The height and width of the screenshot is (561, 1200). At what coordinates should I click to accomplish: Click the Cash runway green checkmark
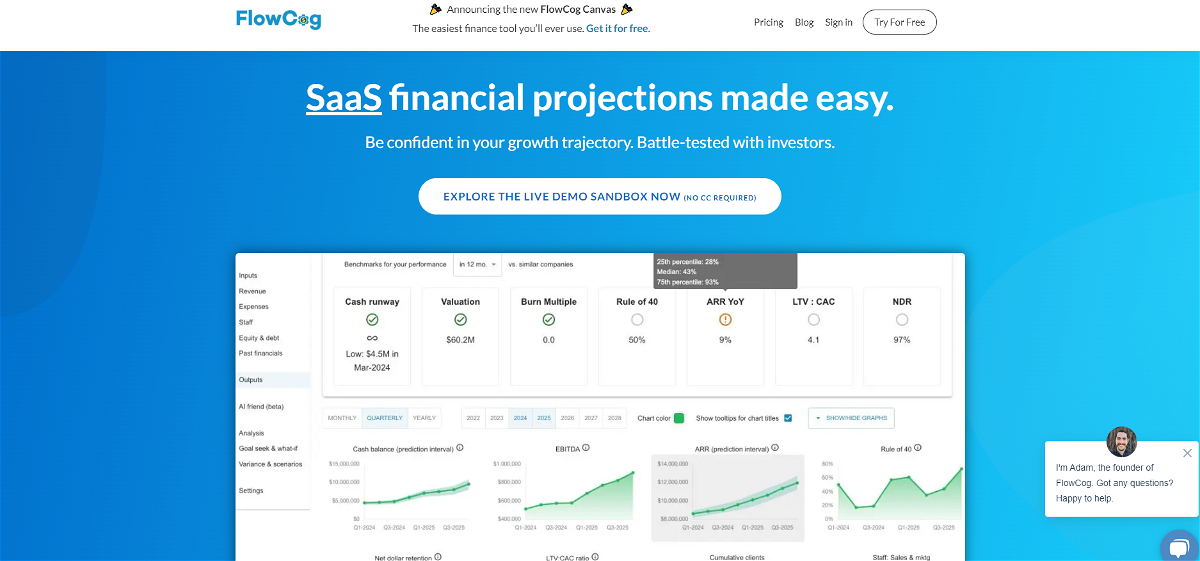tap(372, 320)
